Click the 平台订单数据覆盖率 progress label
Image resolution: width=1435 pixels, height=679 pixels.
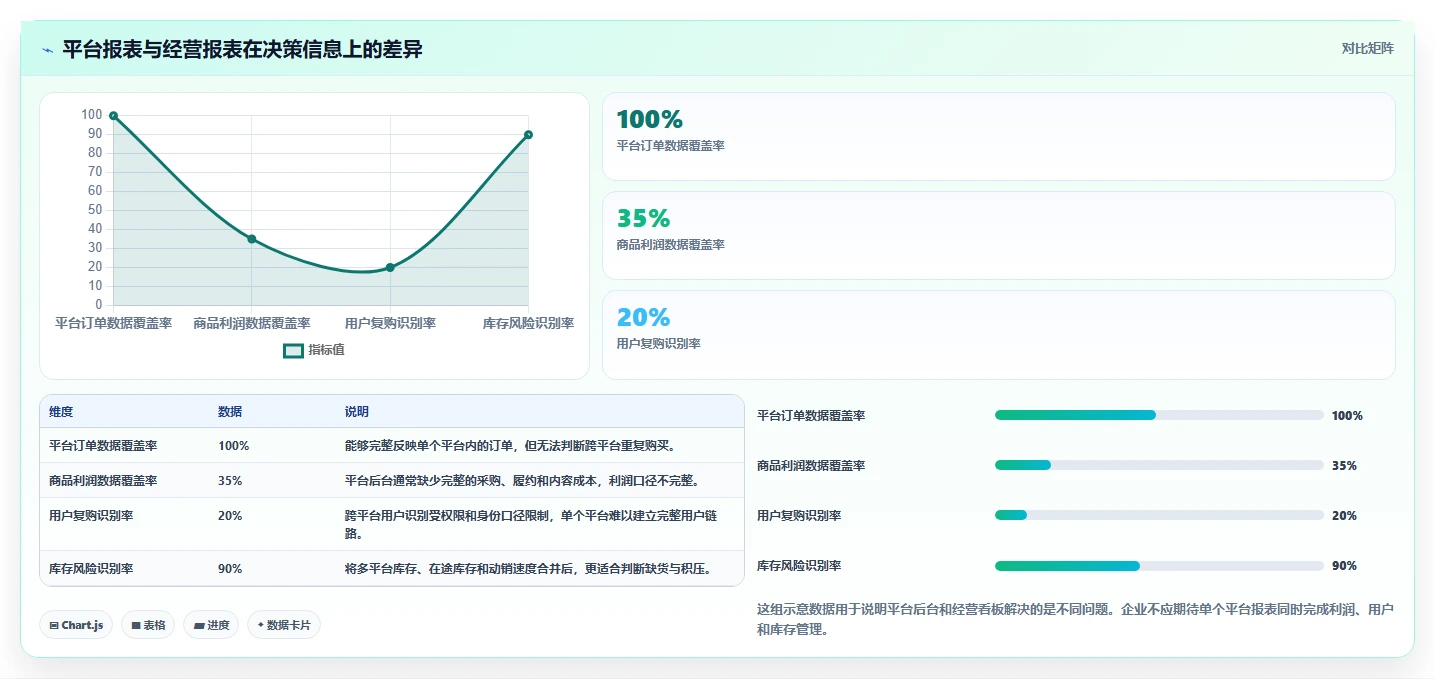point(811,415)
